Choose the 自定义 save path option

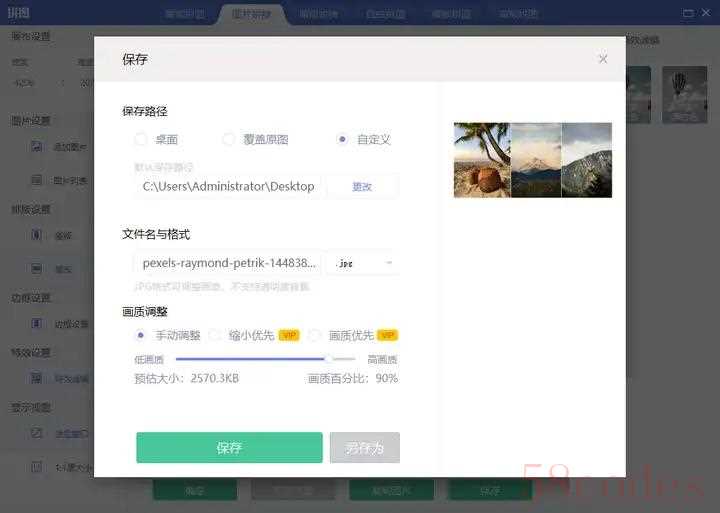click(342, 139)
